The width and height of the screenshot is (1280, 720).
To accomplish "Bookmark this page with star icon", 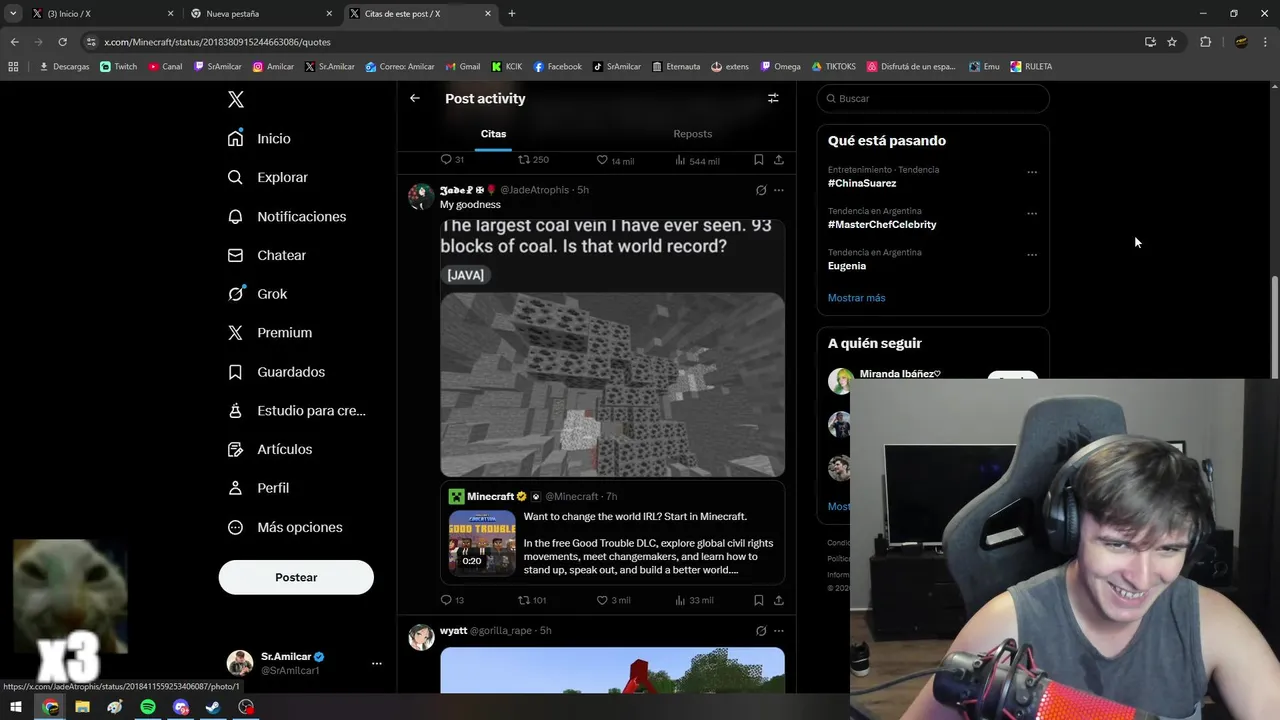I will (1172, 42).
